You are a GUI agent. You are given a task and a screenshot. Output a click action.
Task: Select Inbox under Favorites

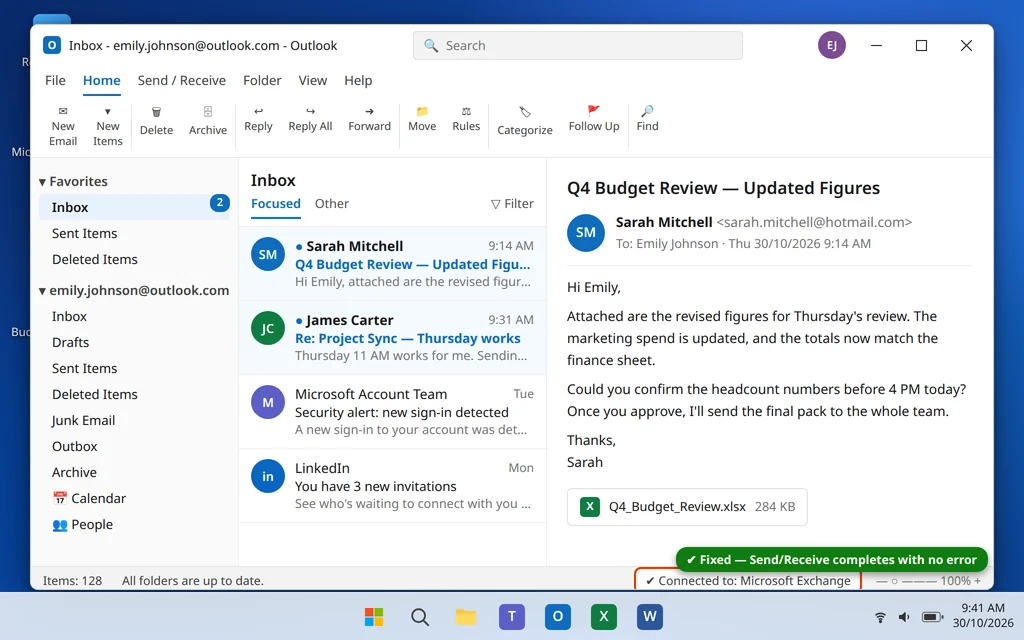point(134,207)
